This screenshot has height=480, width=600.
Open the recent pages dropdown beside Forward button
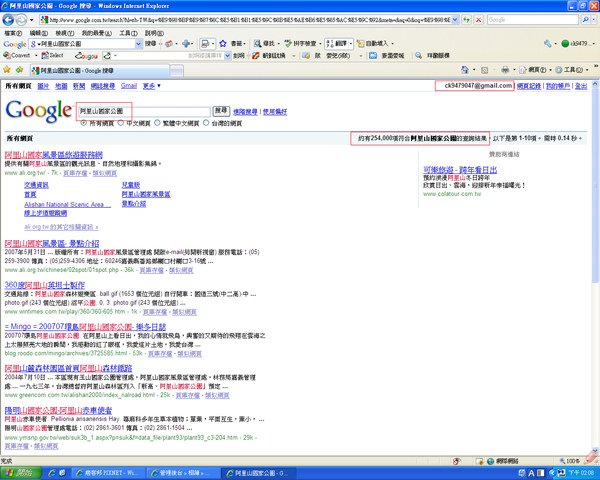pyautogui.click(x=31, y=20)
